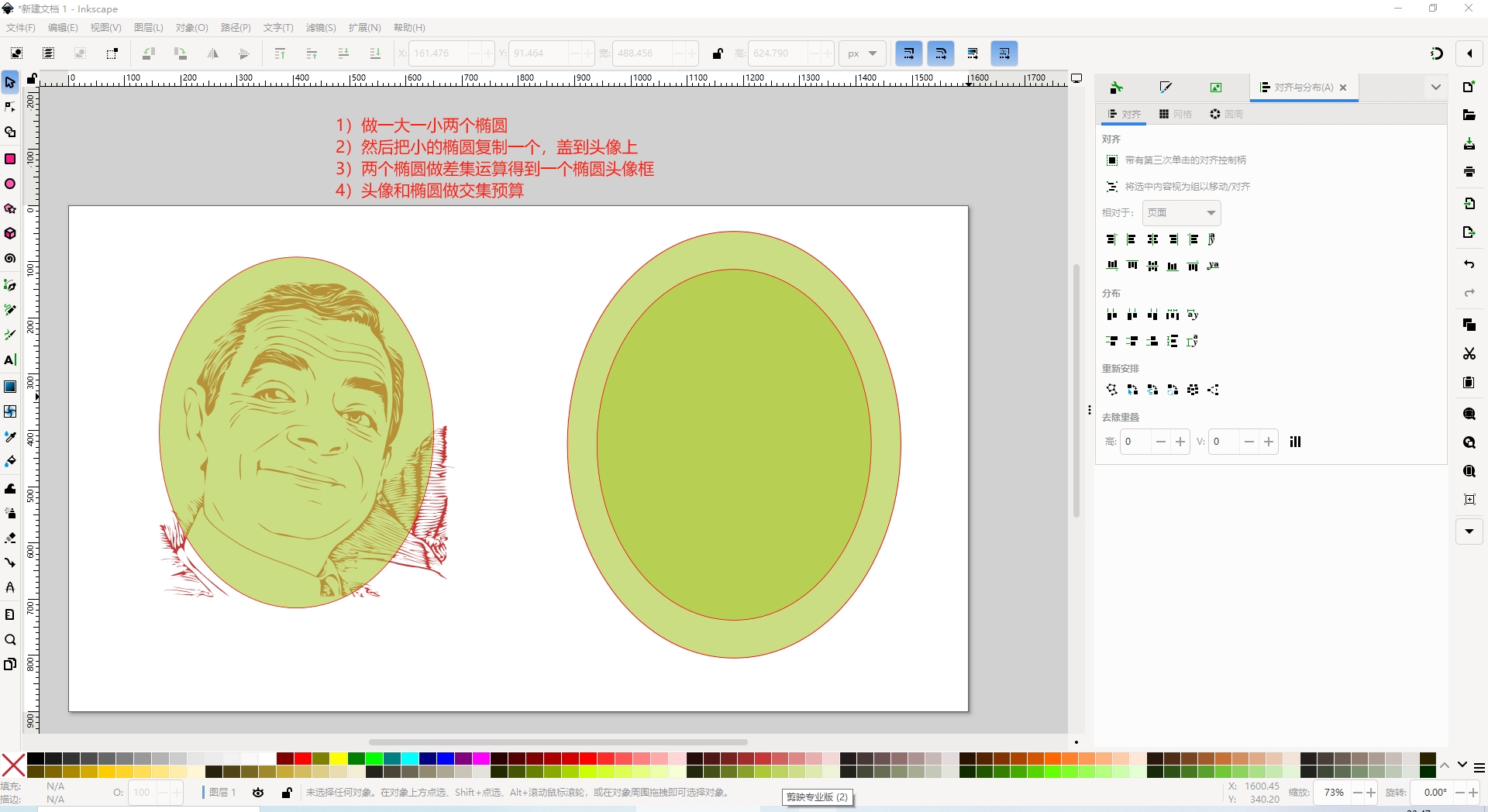Cut selection with the scissors icon

pos(1469,354)
